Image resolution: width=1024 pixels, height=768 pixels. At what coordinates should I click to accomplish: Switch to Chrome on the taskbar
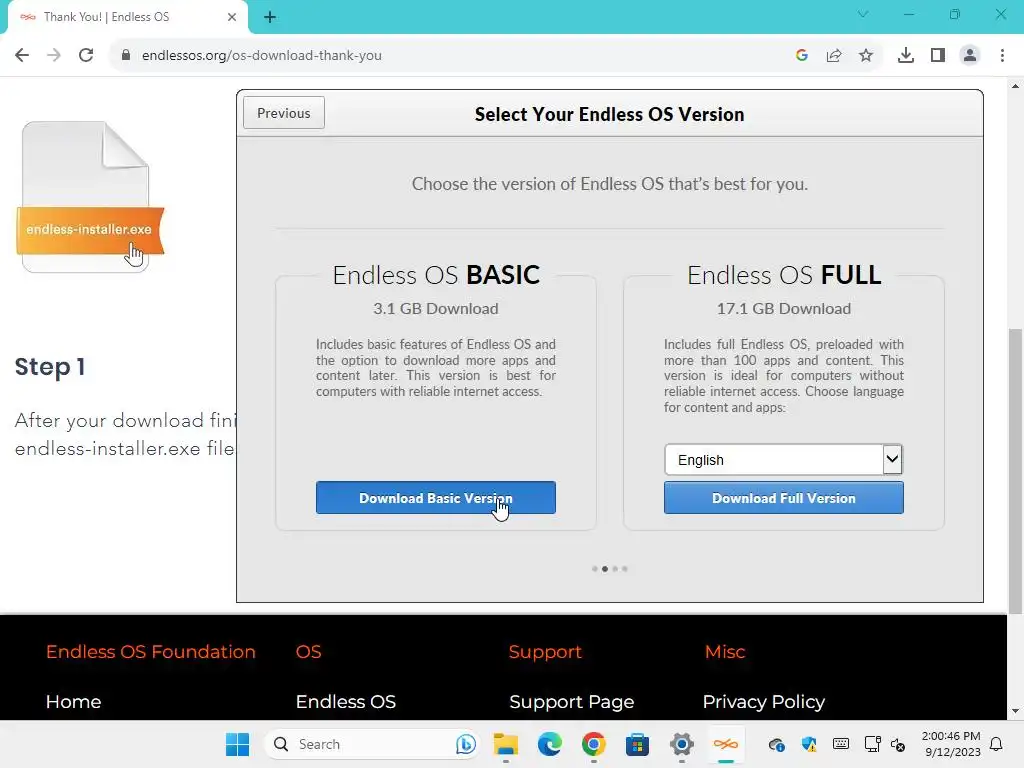[x=593, y=744]
